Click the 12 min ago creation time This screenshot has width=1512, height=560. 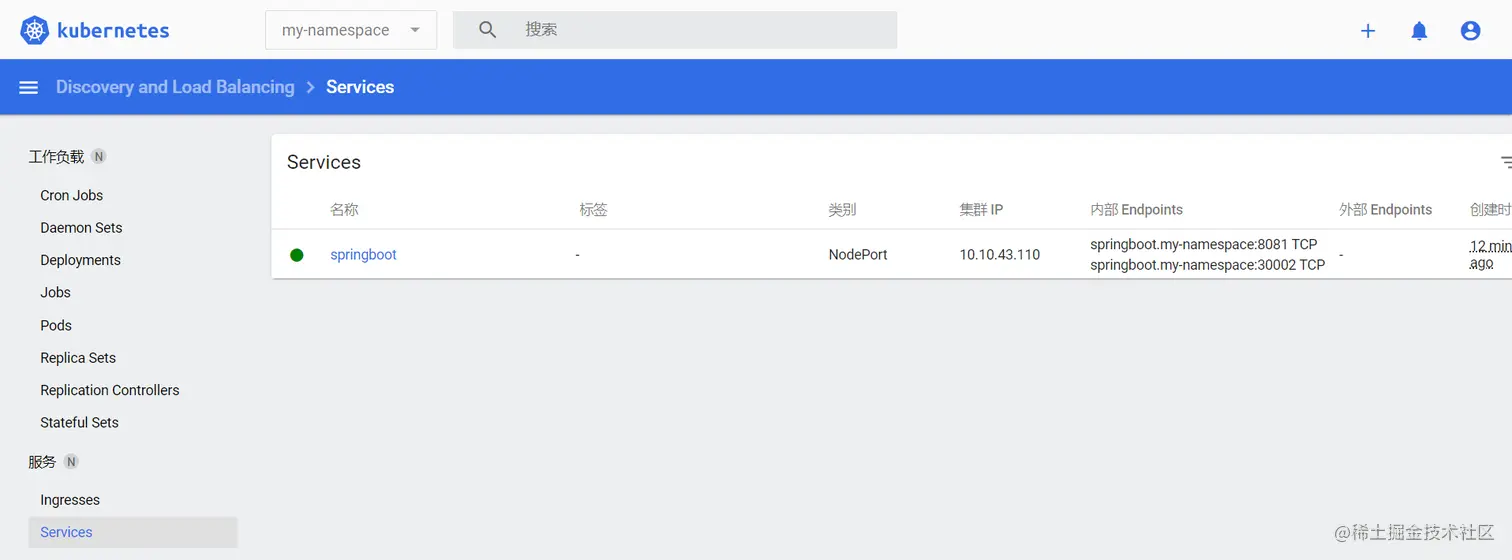click(x=1490, y=254)
